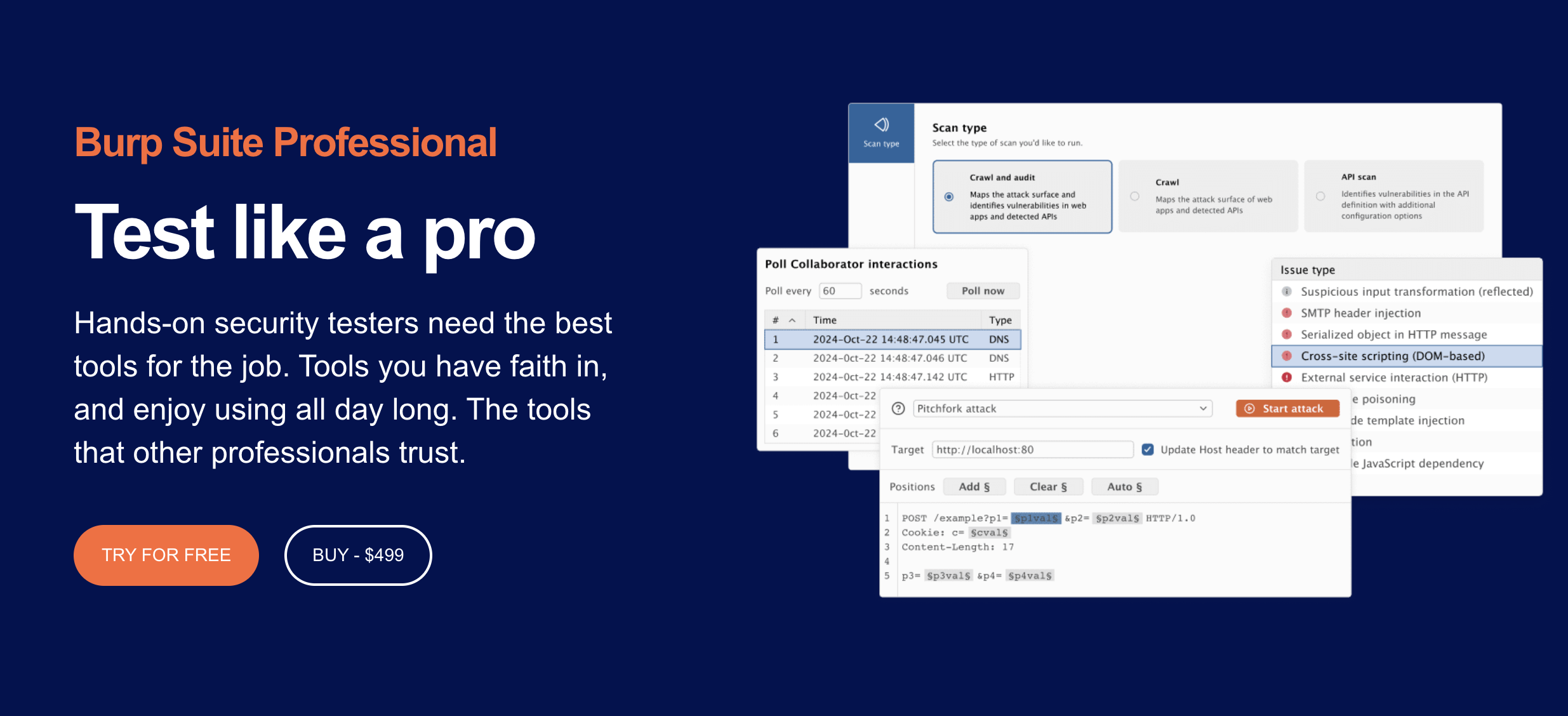Screen dimensions: 1568x716
Task: Open the Pitchfork attack type dropdown
Action: 1063,409
